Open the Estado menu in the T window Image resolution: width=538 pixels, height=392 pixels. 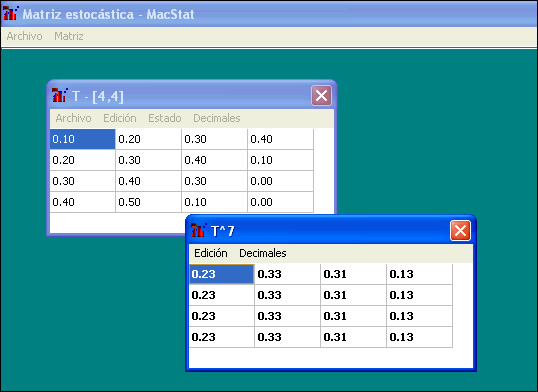[165, 118]
